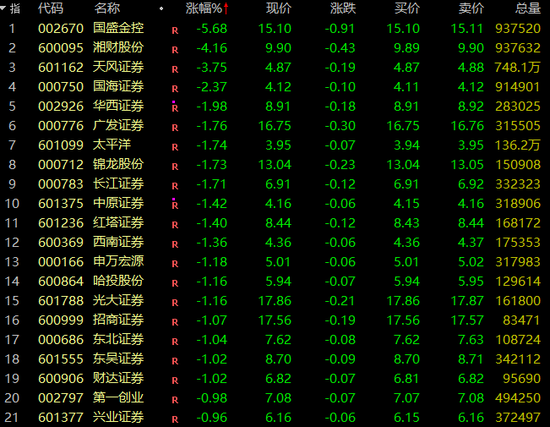The image size is (550, 427).
Task: Select the 广发证券 stock row
Action: 275,126
